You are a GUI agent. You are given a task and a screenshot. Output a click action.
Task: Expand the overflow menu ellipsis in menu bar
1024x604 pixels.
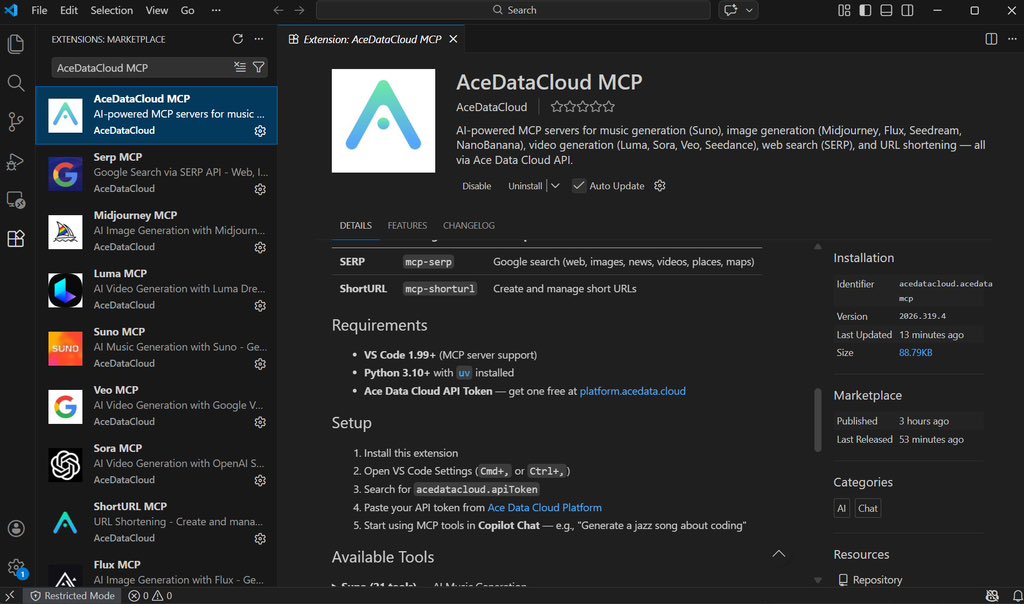click(x=216, y=10)
